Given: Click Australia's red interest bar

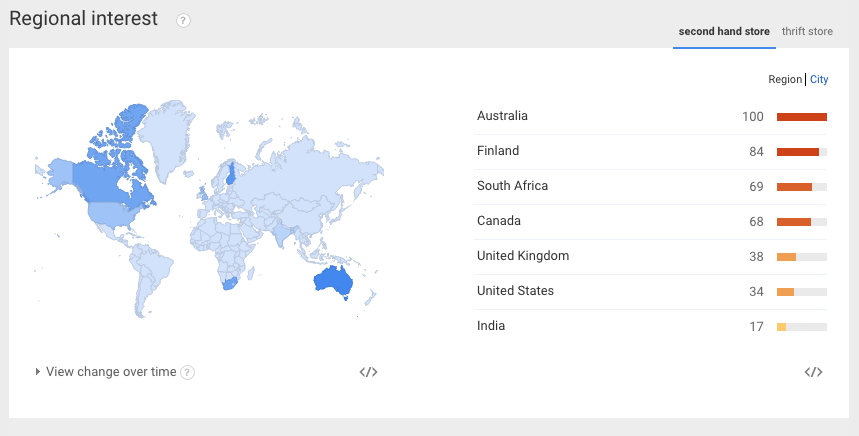Looking at the screenshot, I should (x=801, y=117).
